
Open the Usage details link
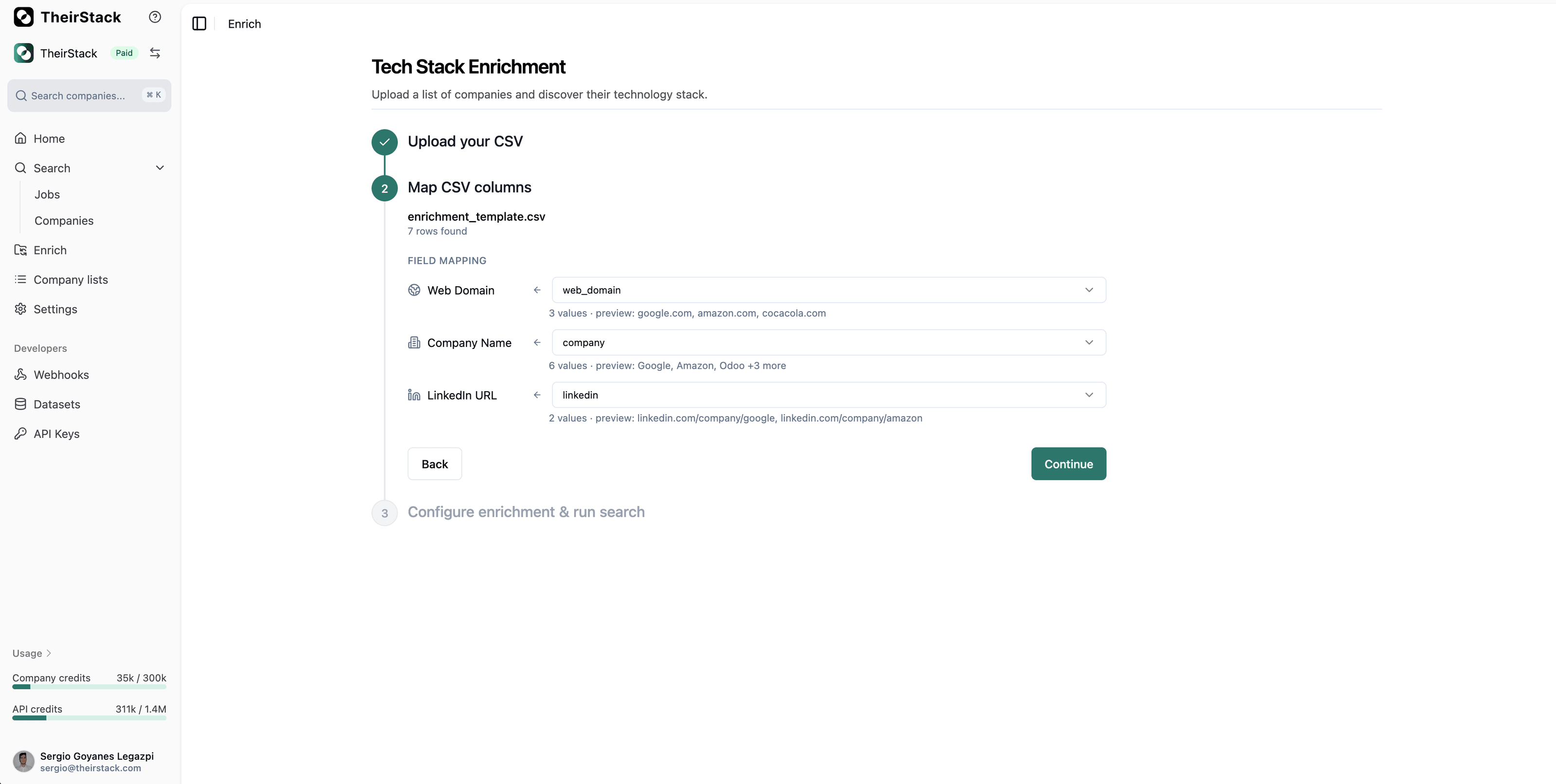coord(32,654)
